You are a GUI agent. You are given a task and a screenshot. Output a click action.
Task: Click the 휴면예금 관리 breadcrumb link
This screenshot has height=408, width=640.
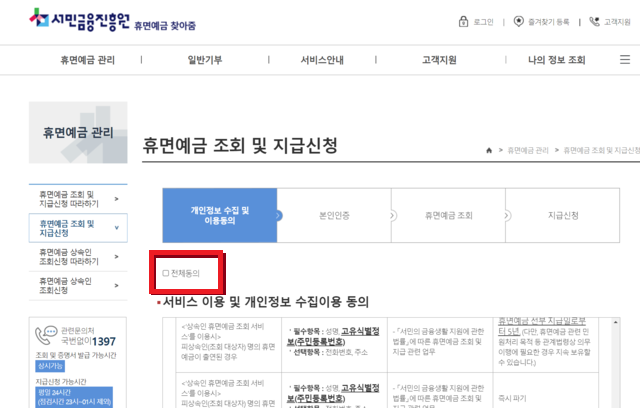(x=528, y=151)
